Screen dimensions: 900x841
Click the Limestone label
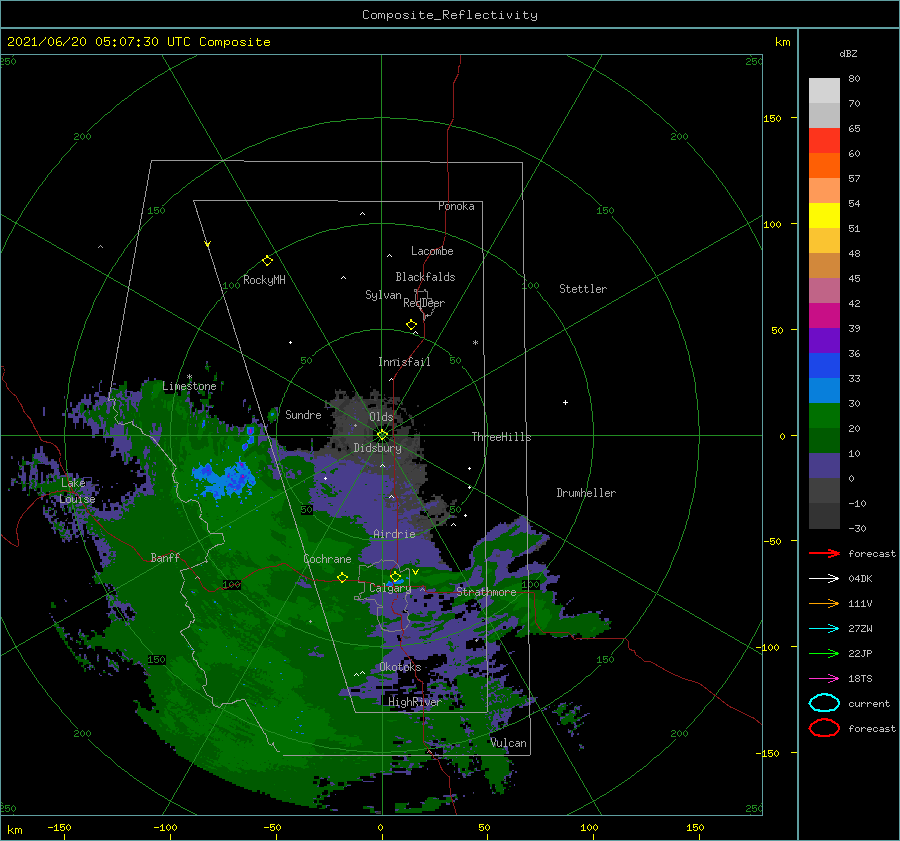[189, 386]
